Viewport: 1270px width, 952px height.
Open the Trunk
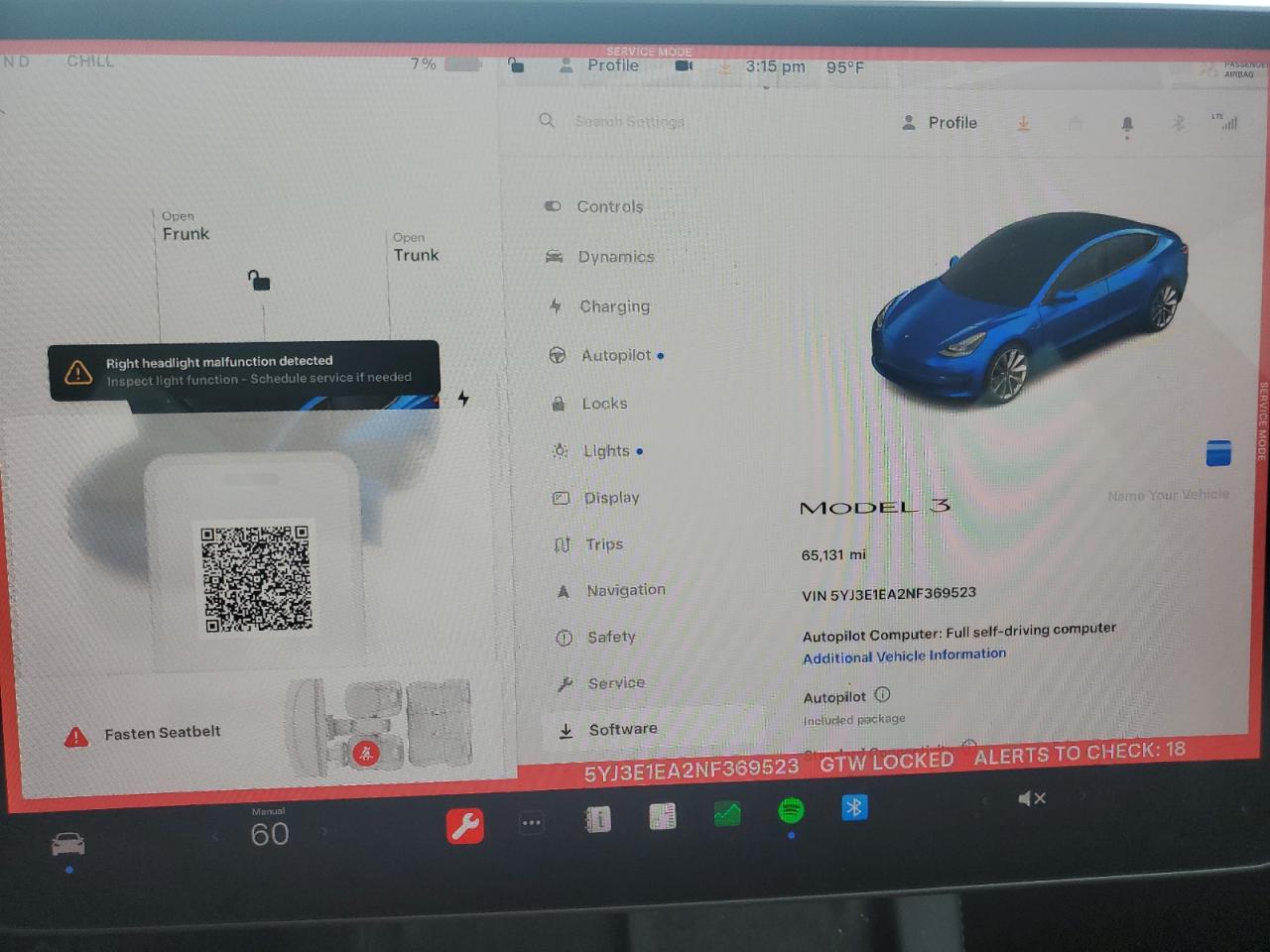point(416,248)
